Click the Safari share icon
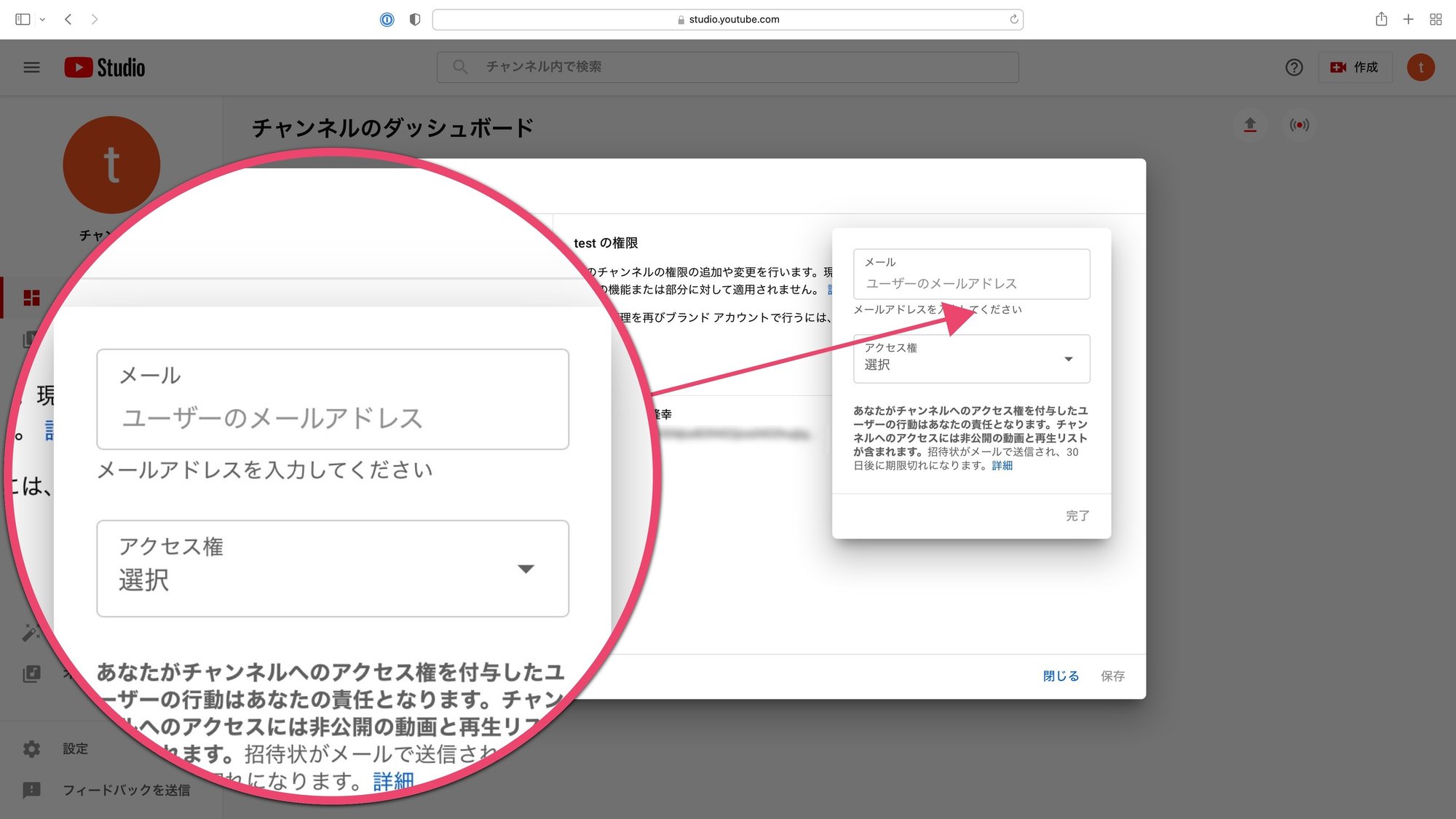1456x819 pixels. pyautogui.click(x=1380, y=19)
